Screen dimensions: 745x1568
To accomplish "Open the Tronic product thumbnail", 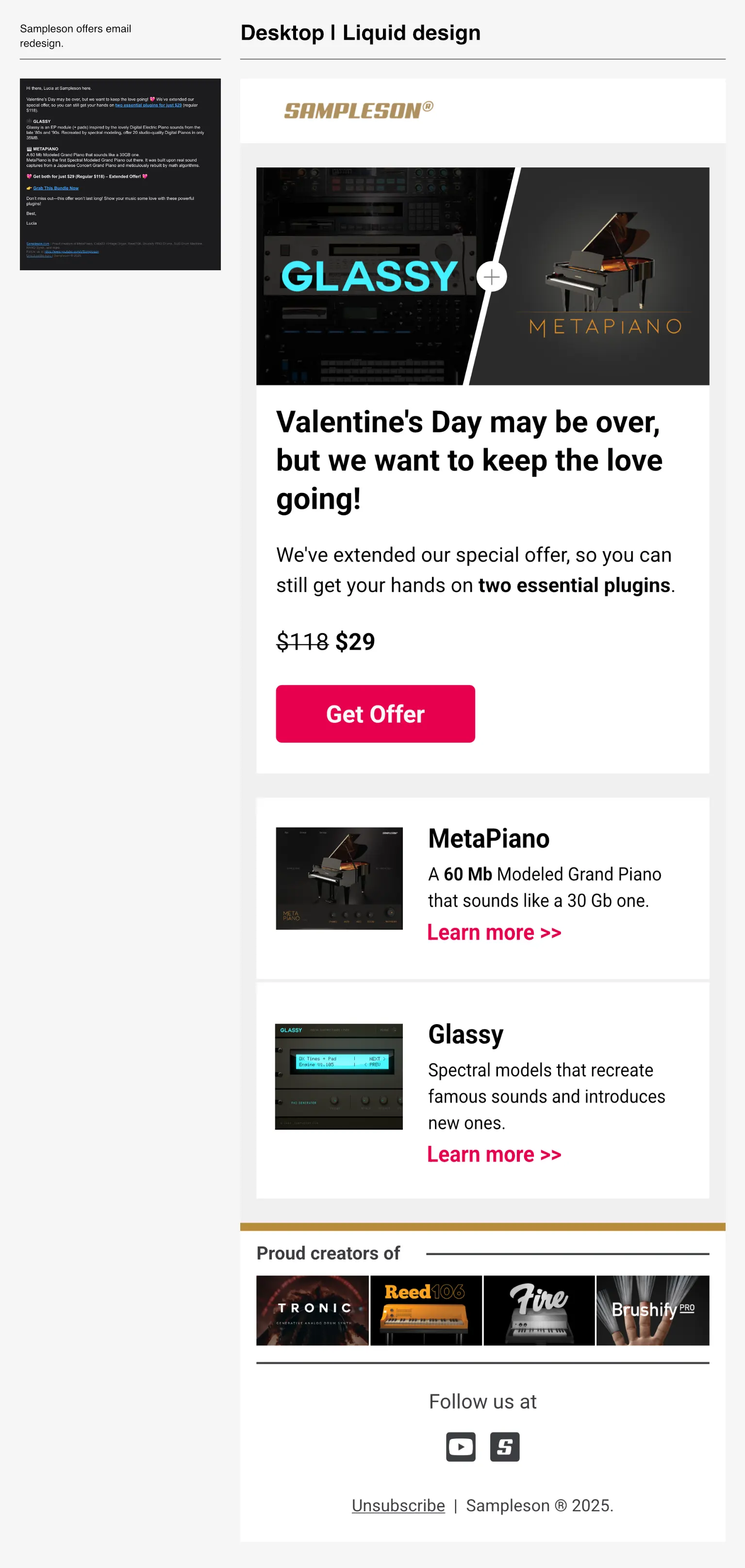I will 313,1310.
